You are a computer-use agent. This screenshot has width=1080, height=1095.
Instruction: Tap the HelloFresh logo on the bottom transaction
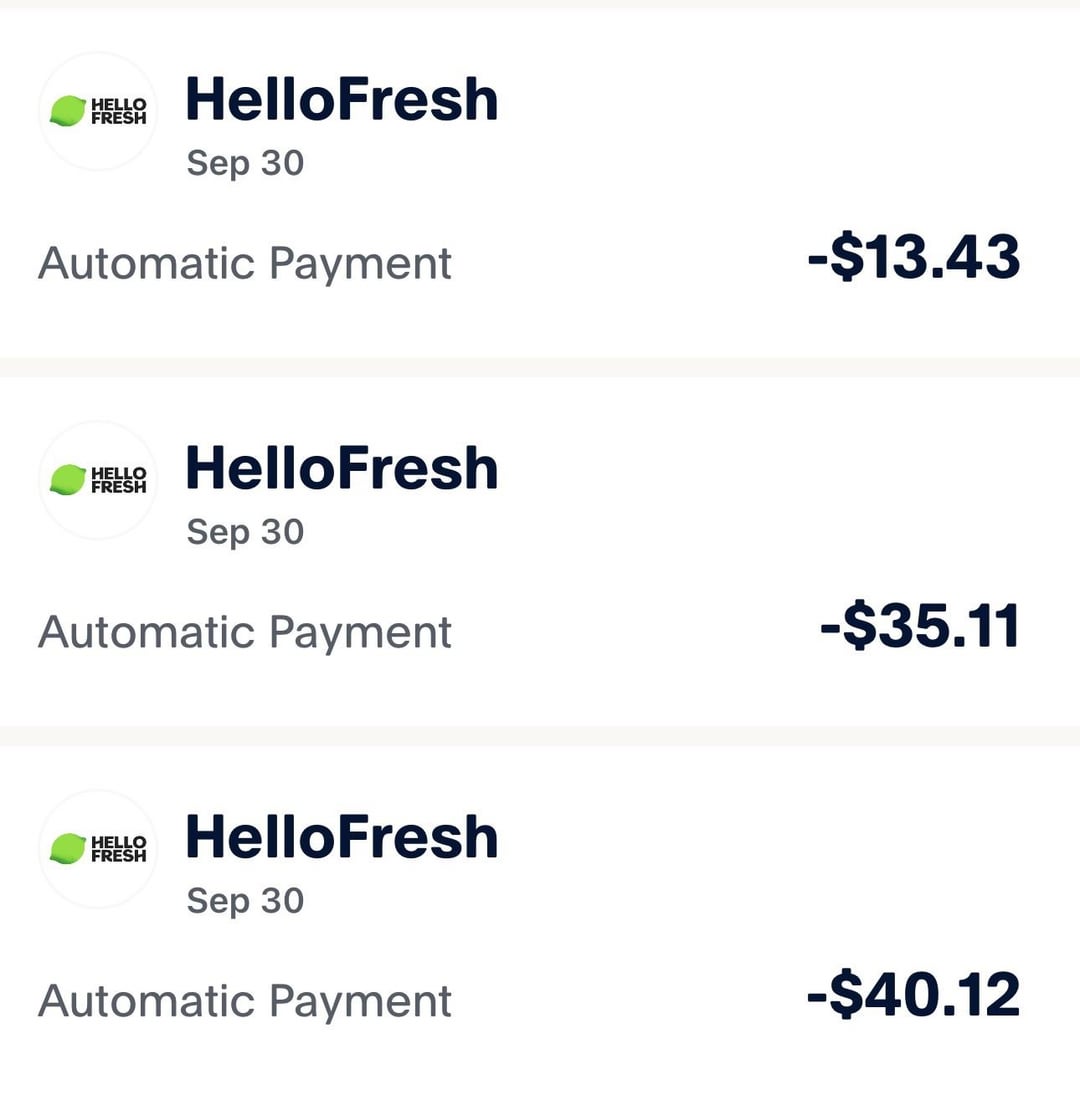point(98,848)
